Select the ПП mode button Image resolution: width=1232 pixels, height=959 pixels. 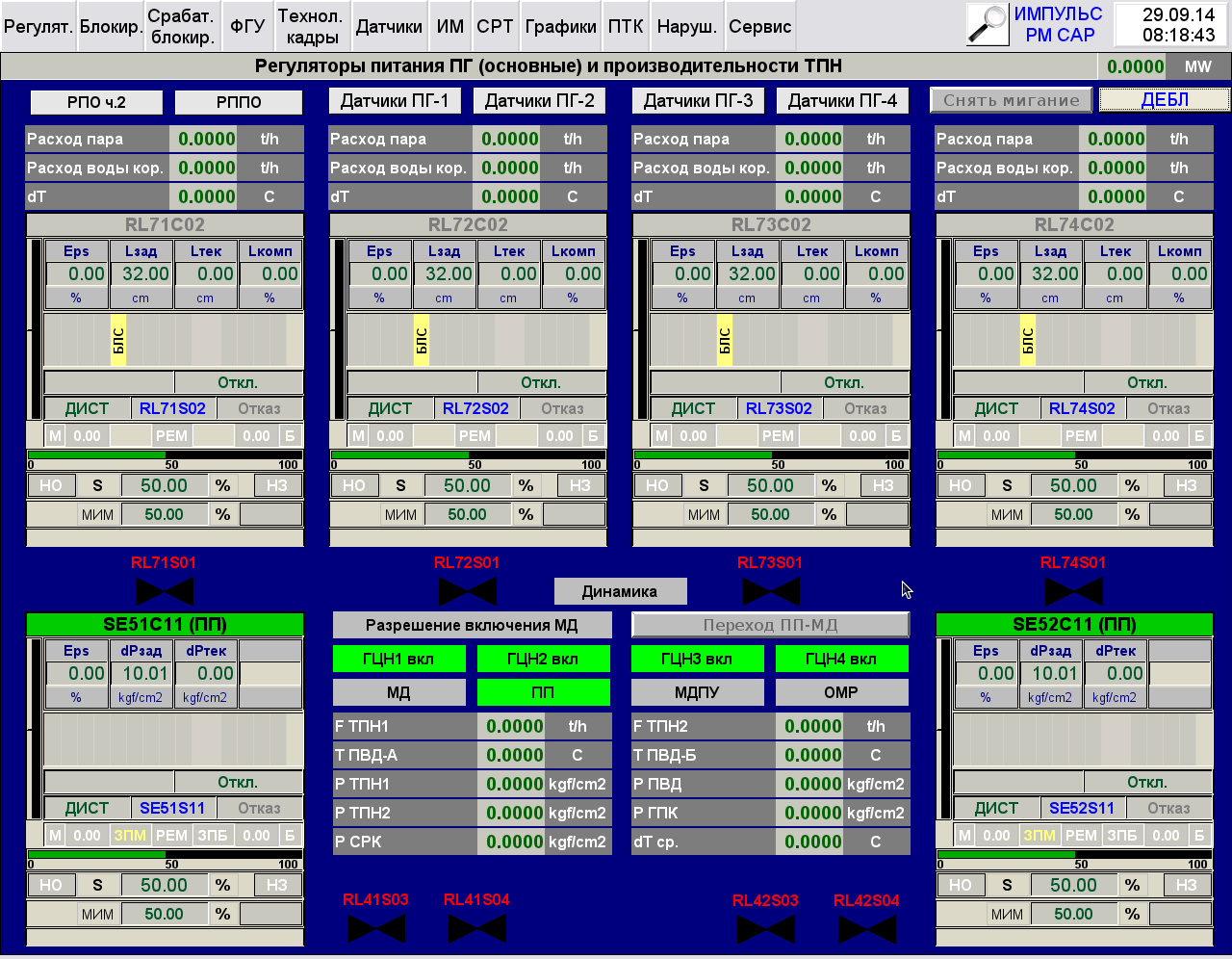click(543, 692)
